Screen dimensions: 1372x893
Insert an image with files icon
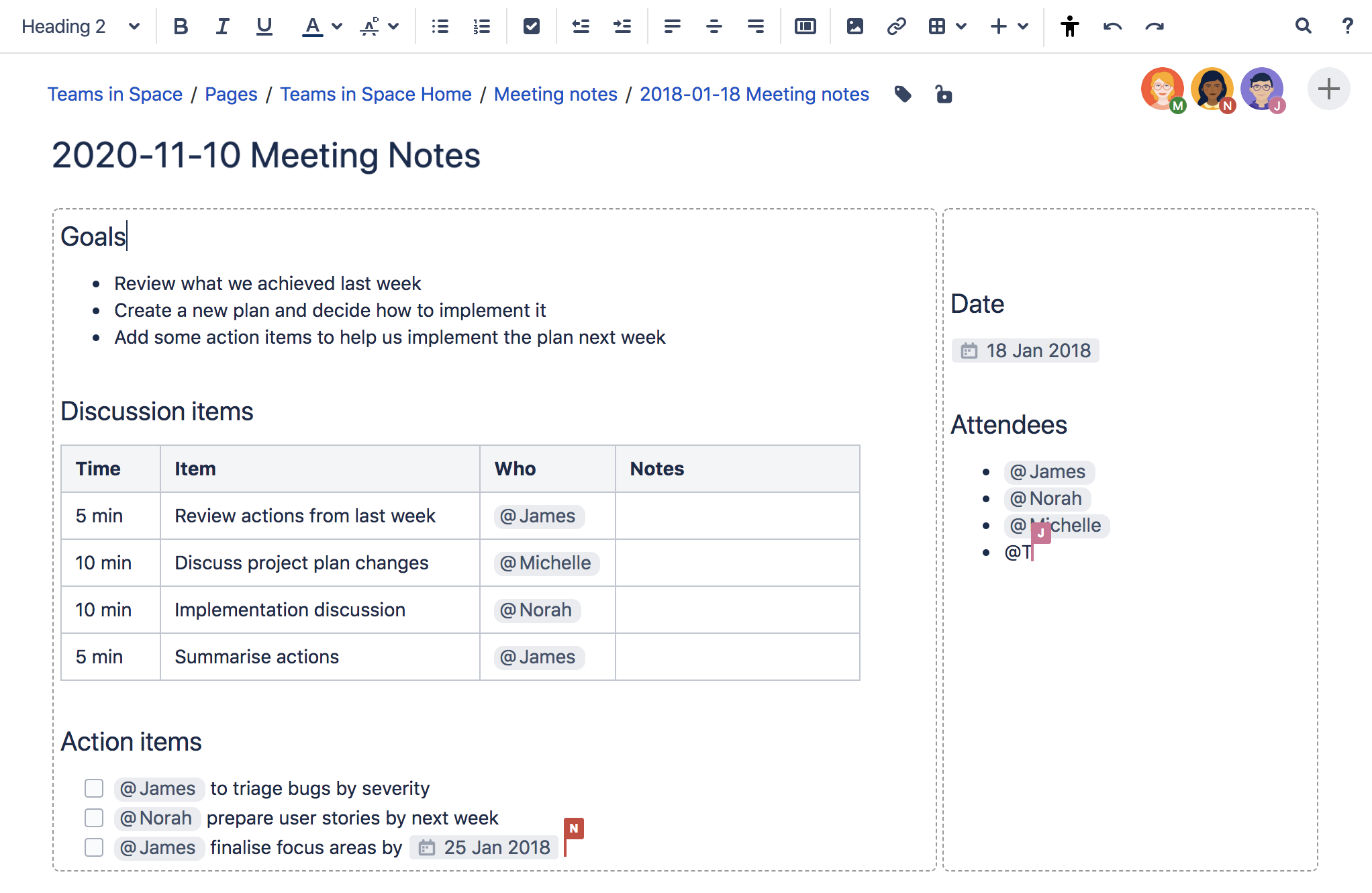[x=854, y=26]
